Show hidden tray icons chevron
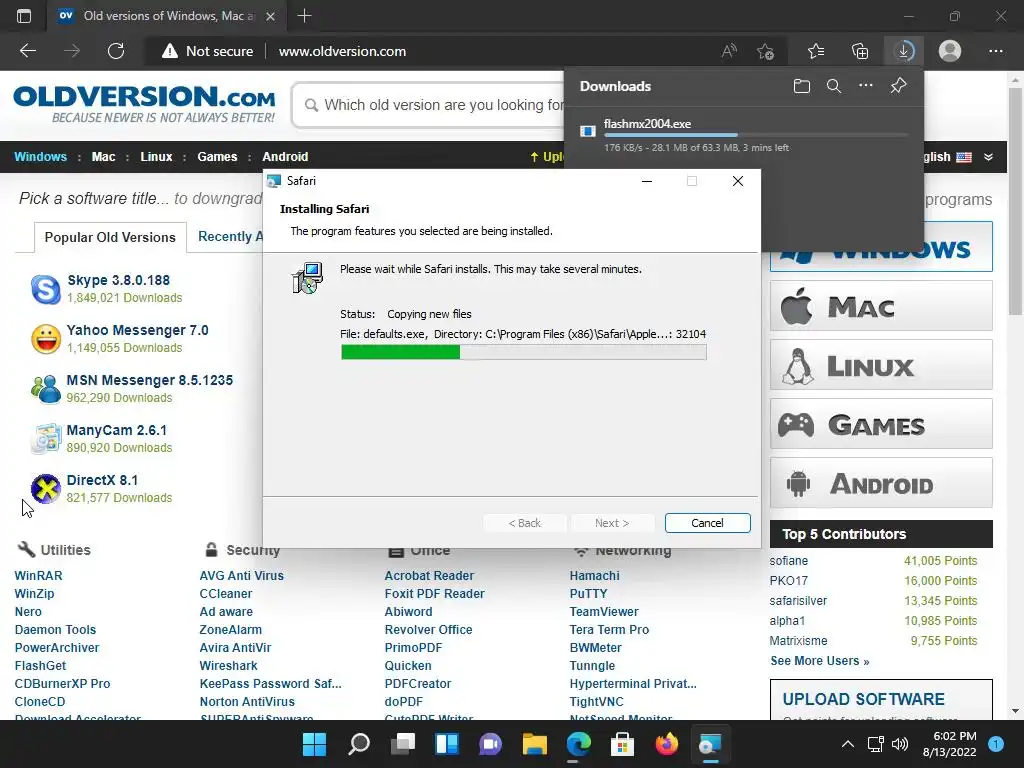 pos(848,744)
